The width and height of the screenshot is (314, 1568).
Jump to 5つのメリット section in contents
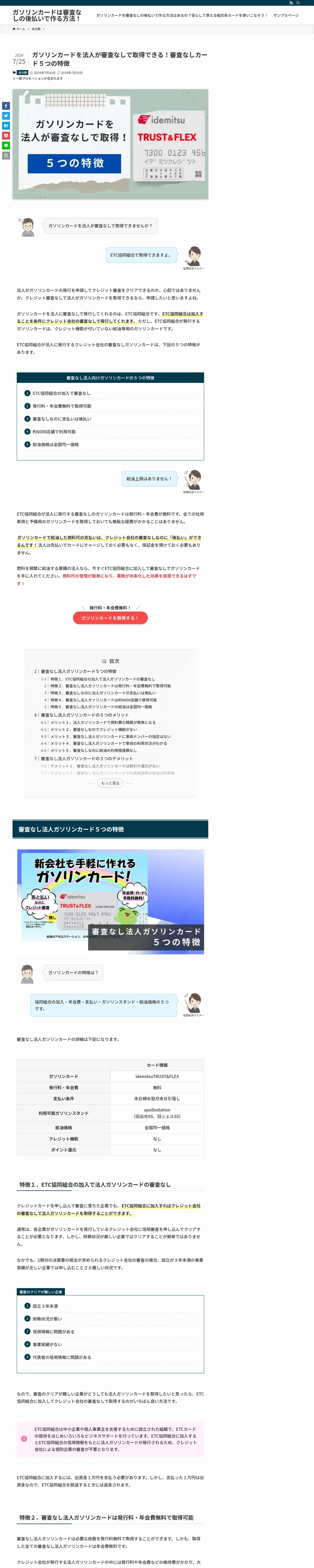coord(85,715)
